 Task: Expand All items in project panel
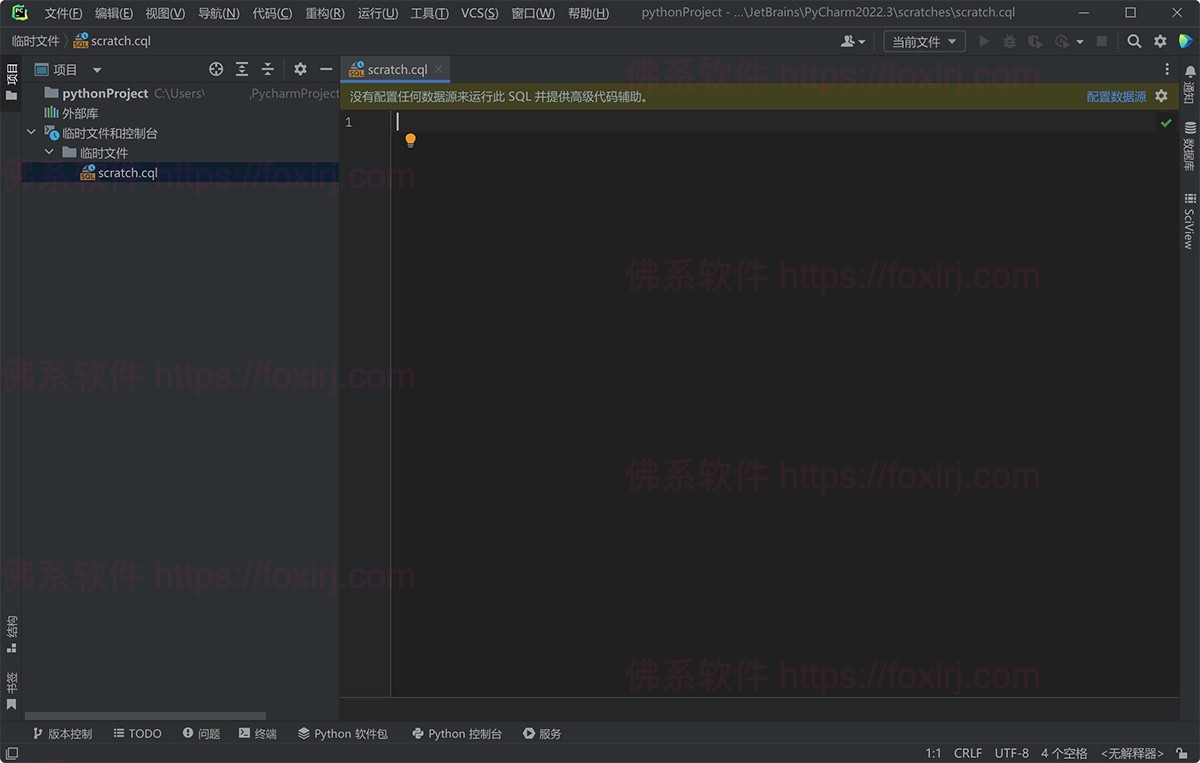click(242, 69)
